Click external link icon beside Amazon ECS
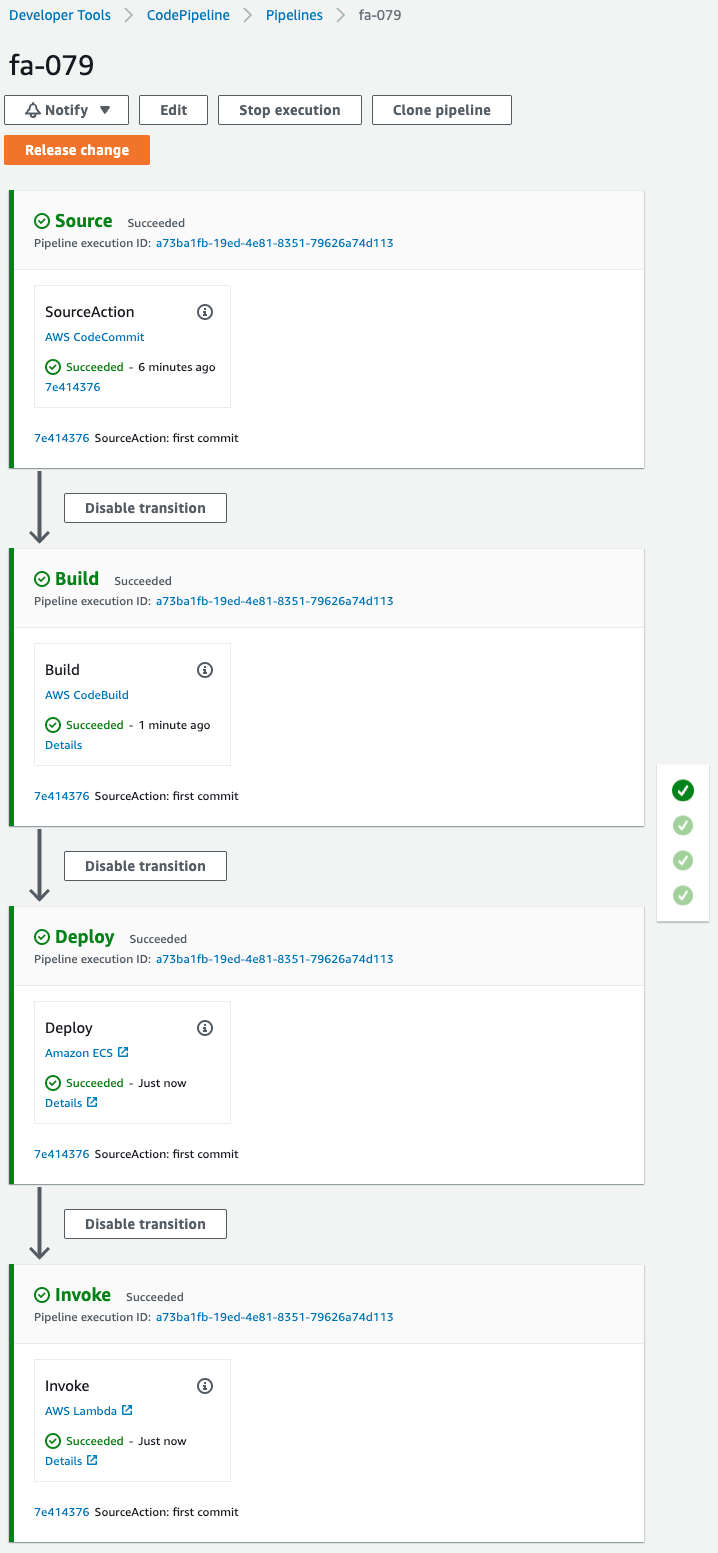This screenshot has height=1553, width=718. pos(123,1053)
